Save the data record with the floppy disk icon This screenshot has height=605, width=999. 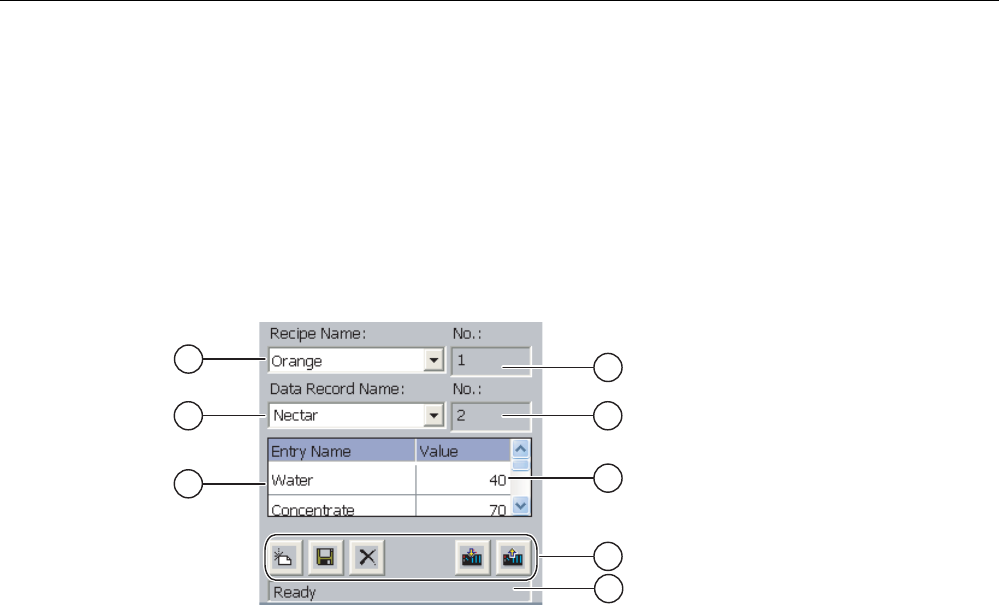[x=326, y=558]
